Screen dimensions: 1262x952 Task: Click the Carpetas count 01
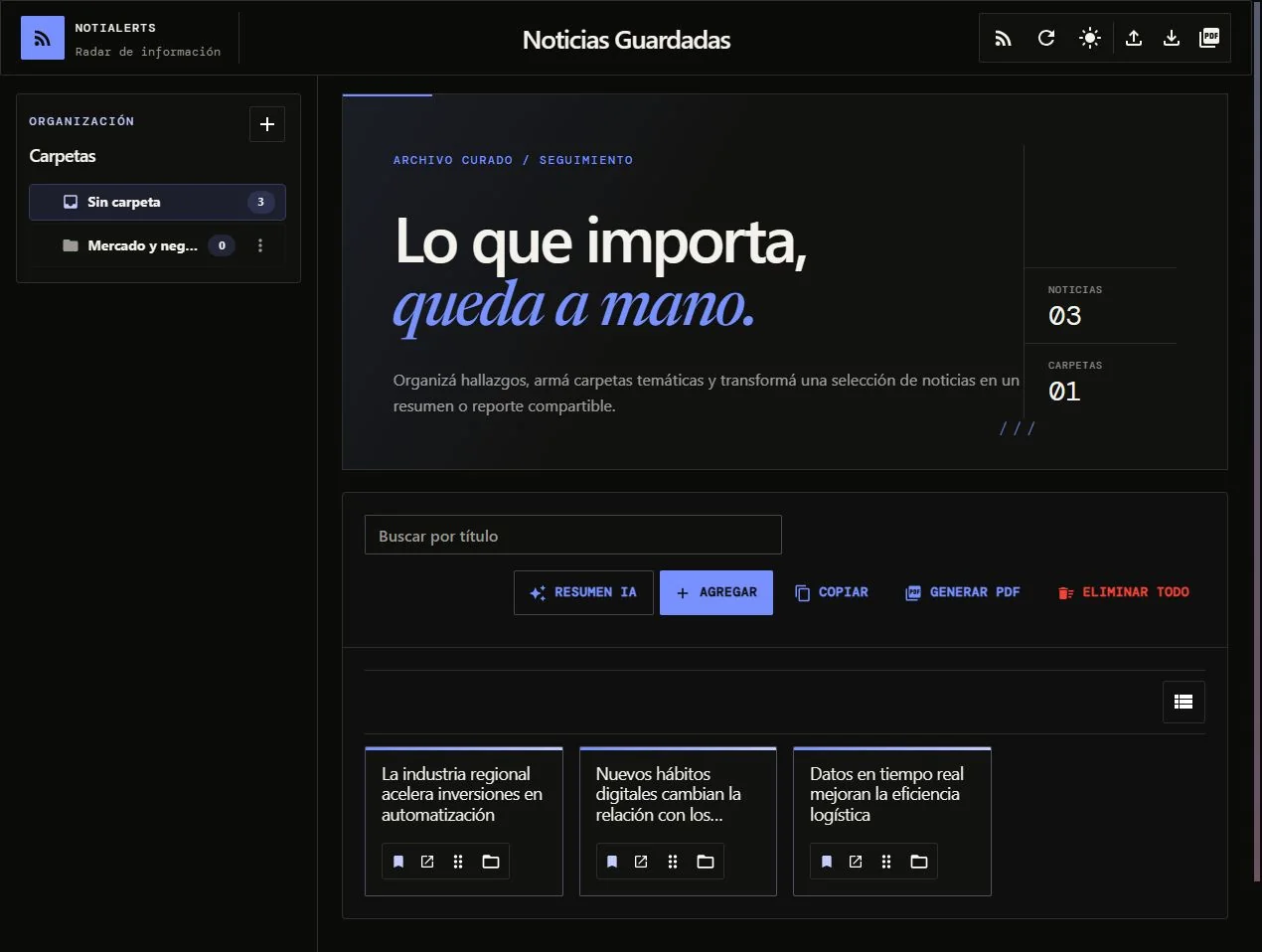coord(1065,392)
